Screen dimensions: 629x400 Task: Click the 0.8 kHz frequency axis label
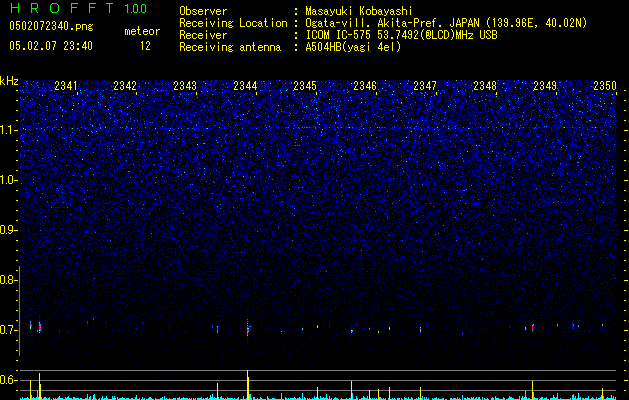click(9, 280)
